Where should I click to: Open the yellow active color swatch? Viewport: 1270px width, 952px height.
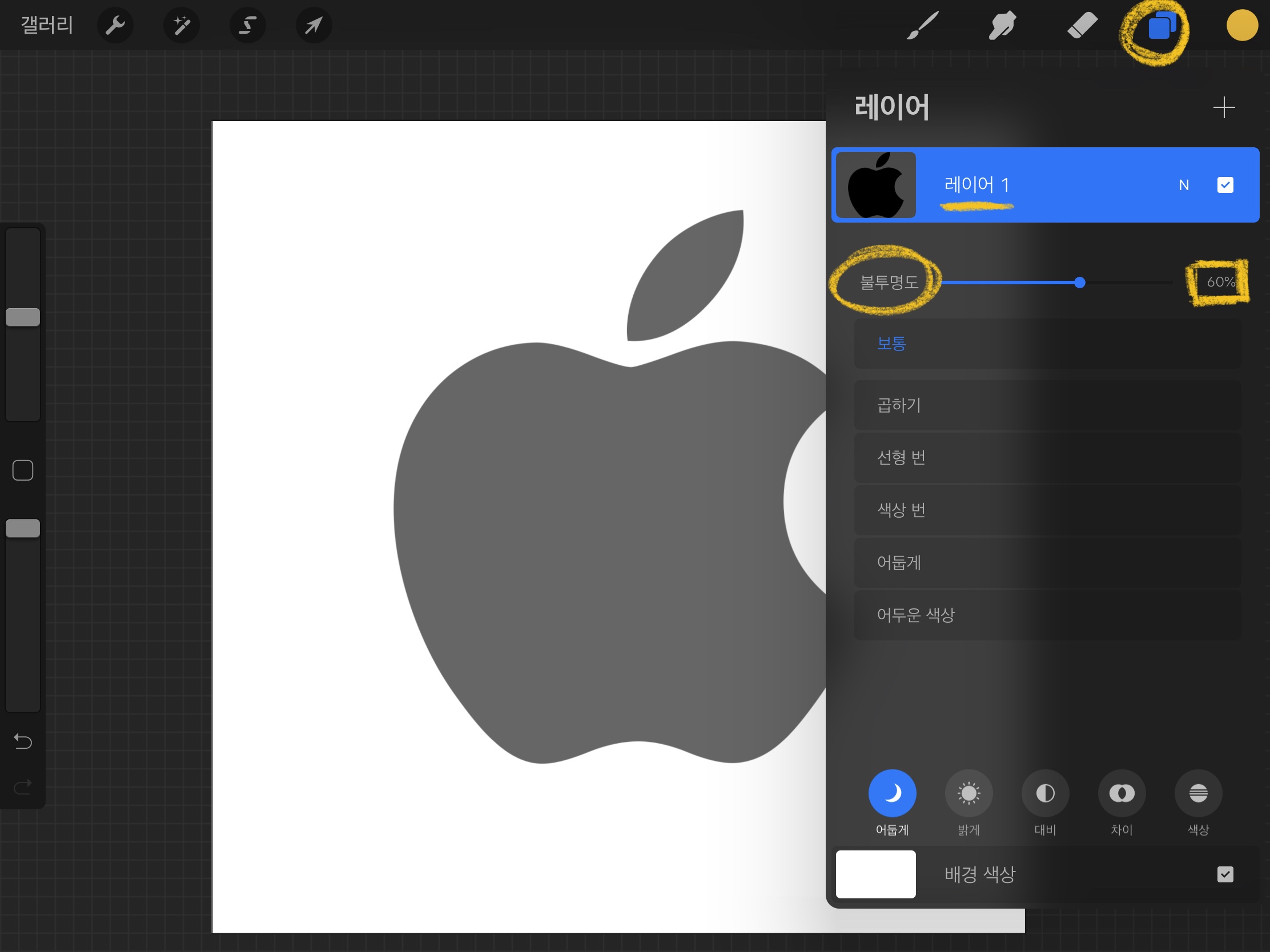[1242, 25]
